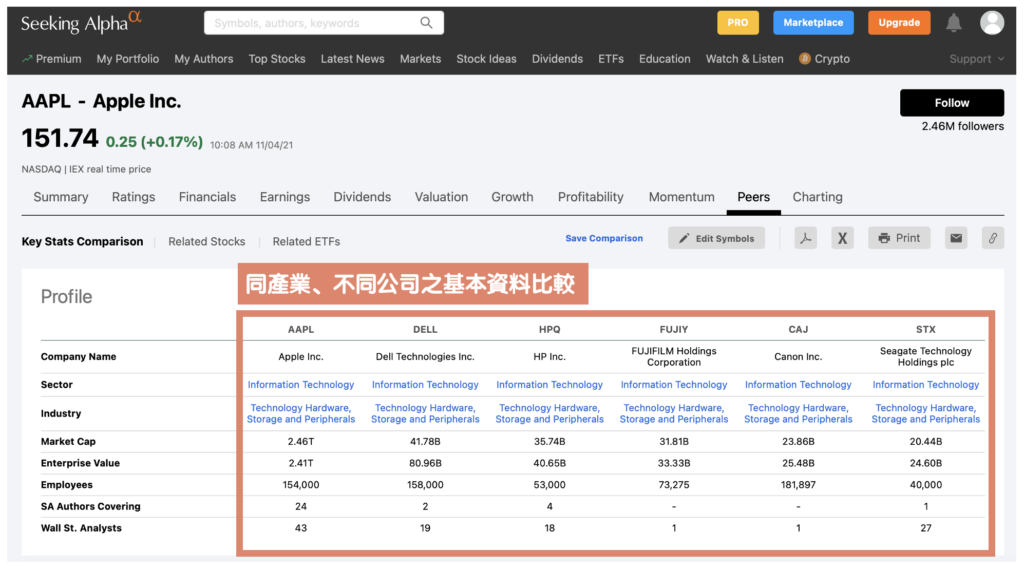Click the Seeking Alpha logo

pyautogui.click(x=81, y=23)
